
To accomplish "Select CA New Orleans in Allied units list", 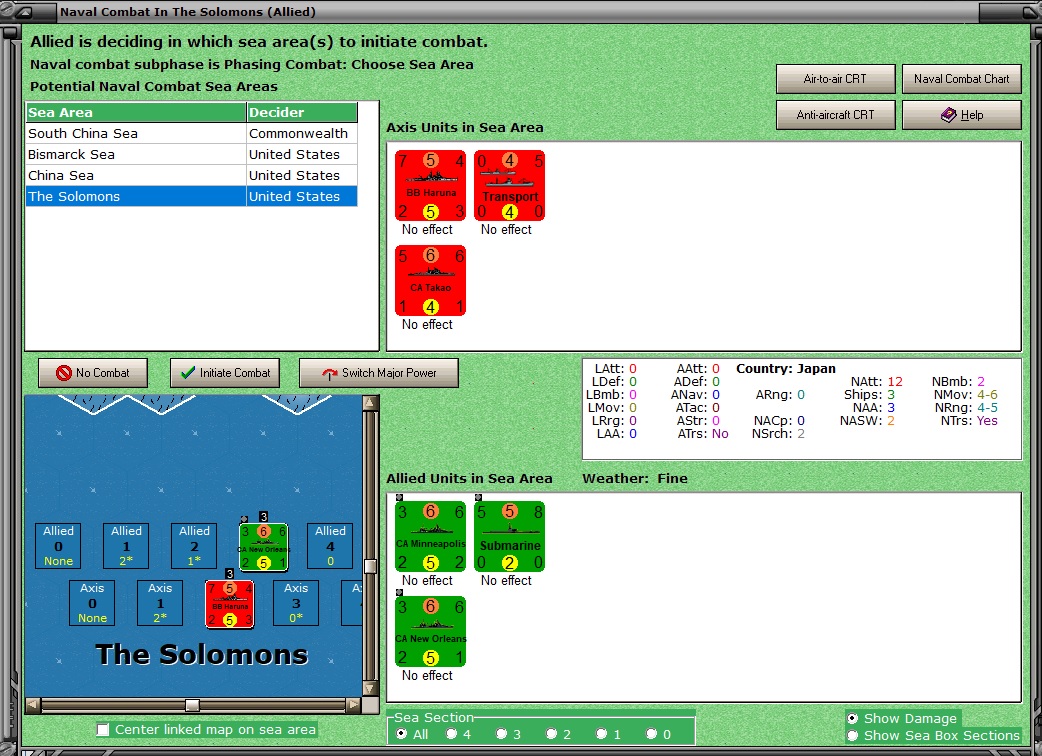I will click(x=430, y=631).
